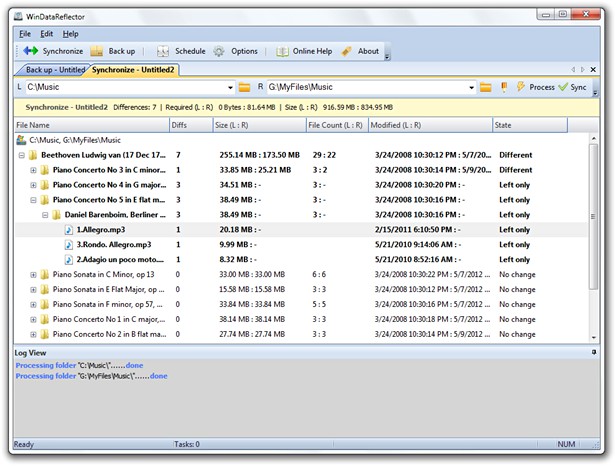The image size is (616, 466).
Task: Sort by the Modified (L : R) column header
Action: 430,125
